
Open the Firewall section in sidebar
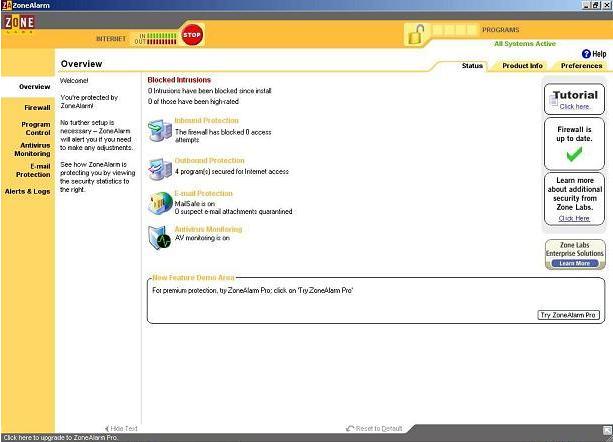tap(37, 107)
